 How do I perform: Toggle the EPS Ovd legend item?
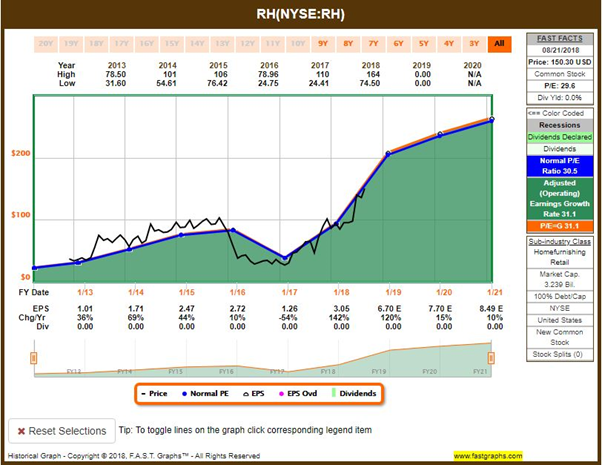[x=298, y=394]
